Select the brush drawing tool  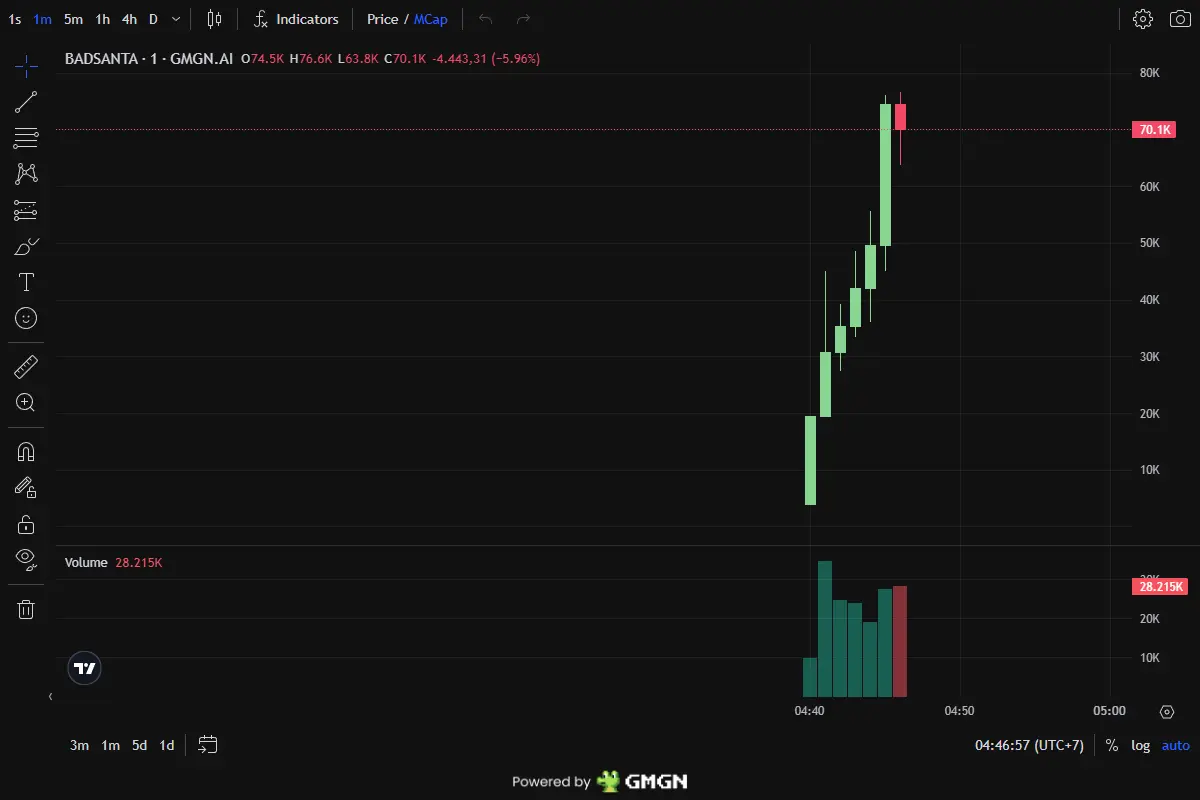[x=26, y=246]
